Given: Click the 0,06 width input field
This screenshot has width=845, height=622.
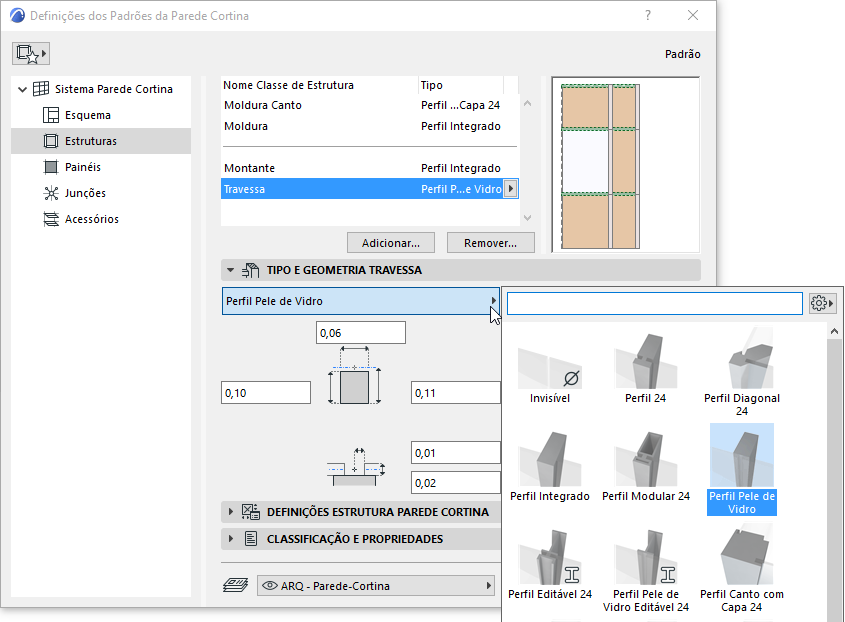Looking at the screenshot, I should click(361, 333).
